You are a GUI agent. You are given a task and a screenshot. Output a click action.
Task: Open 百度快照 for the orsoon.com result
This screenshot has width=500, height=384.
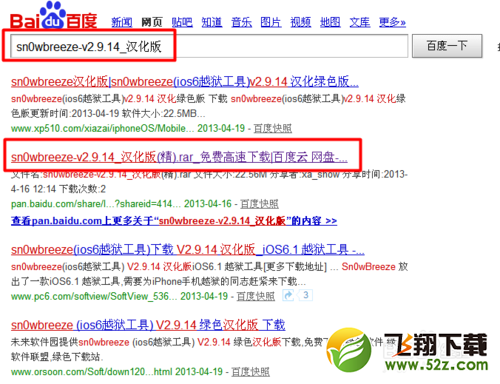(250, 372)
